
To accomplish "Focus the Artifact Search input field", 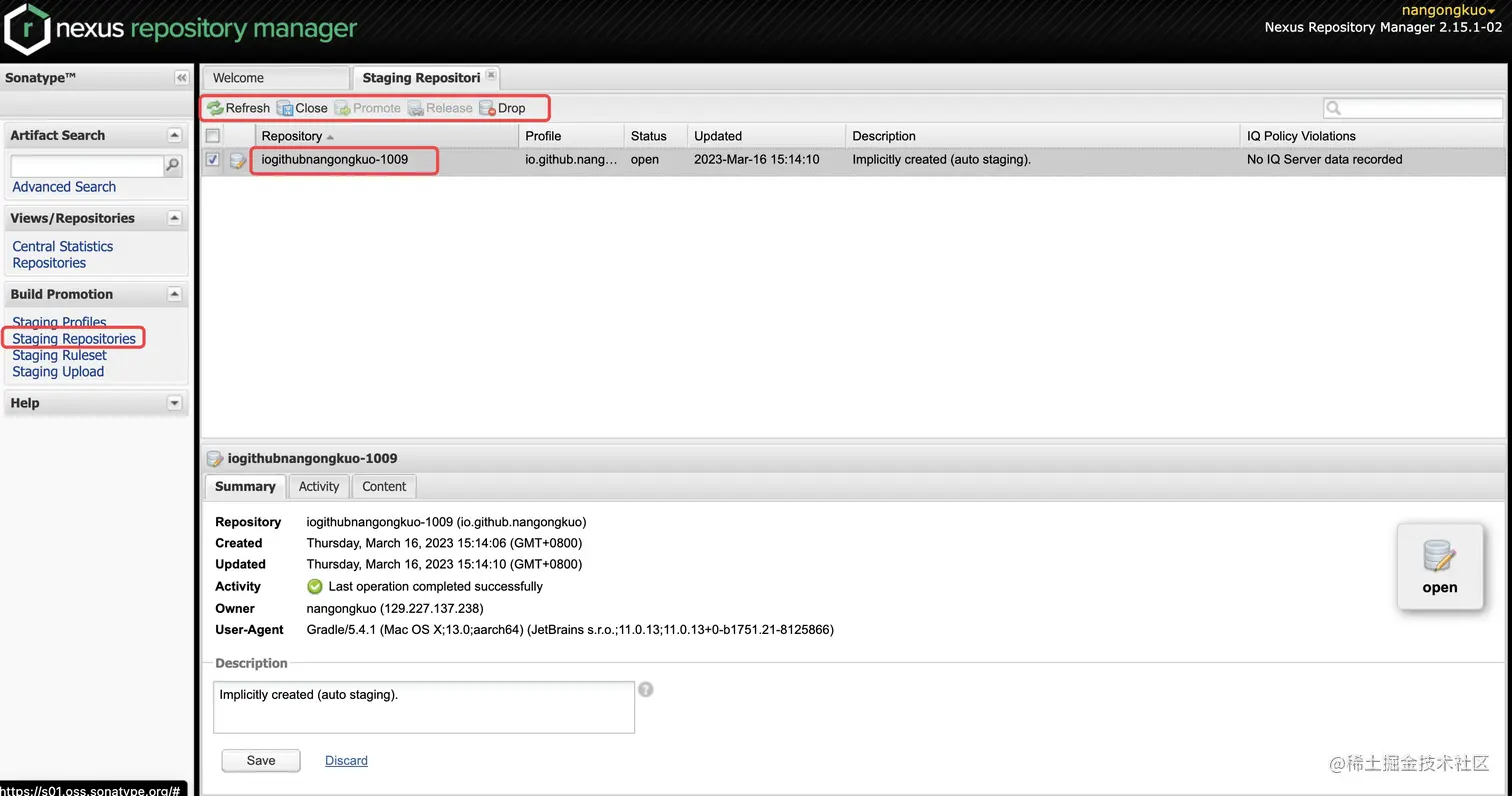I will (x=86, y=165).
